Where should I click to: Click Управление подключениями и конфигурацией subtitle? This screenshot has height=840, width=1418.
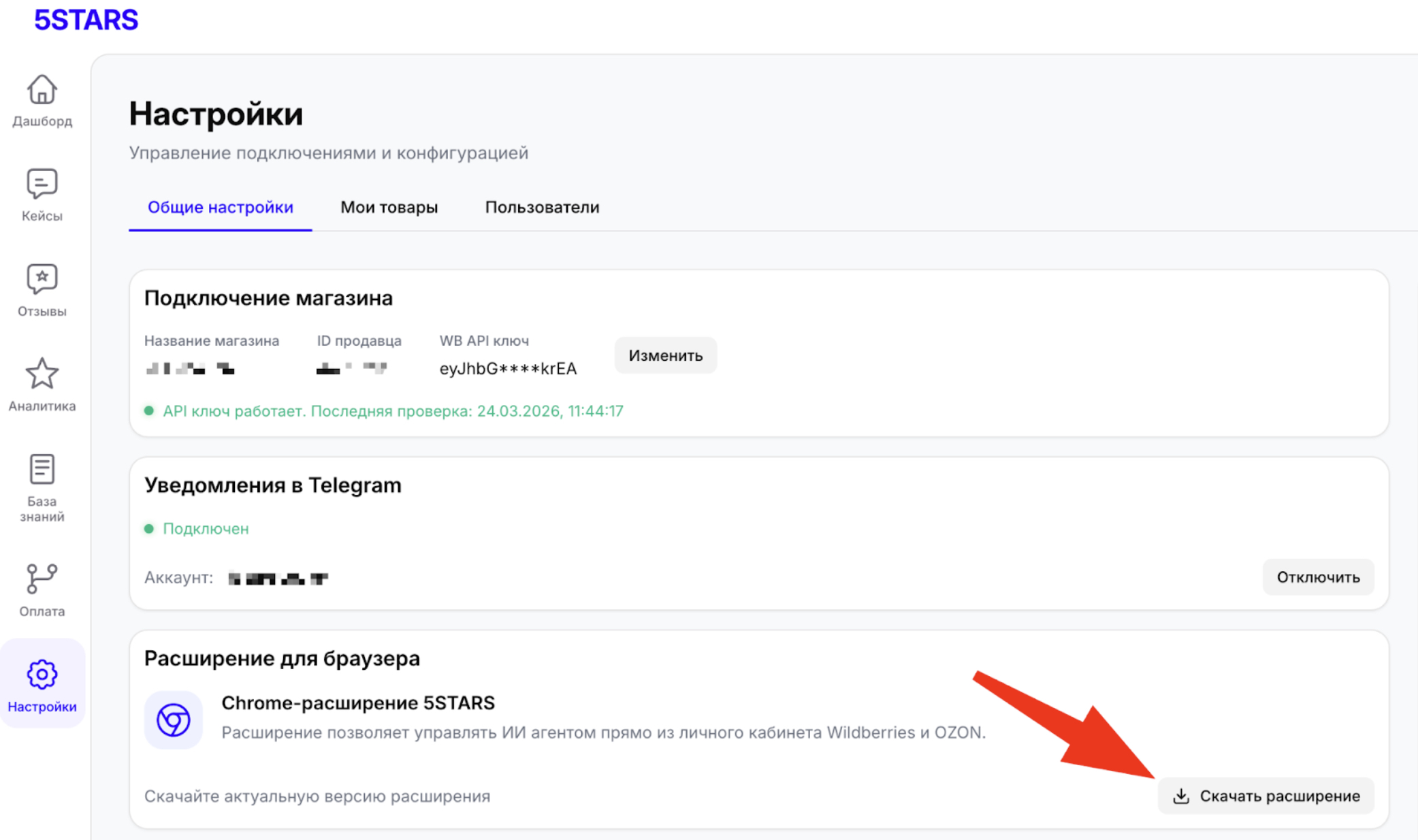[329, 152]
